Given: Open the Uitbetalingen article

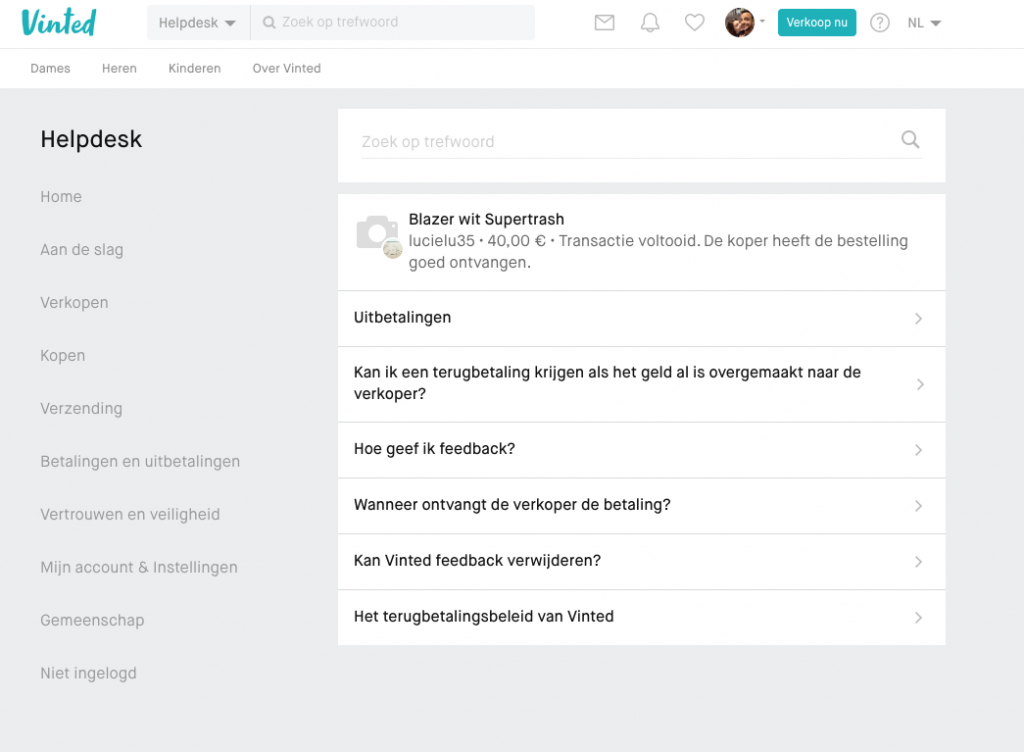Looking at the screenshot, I should 641,319.
